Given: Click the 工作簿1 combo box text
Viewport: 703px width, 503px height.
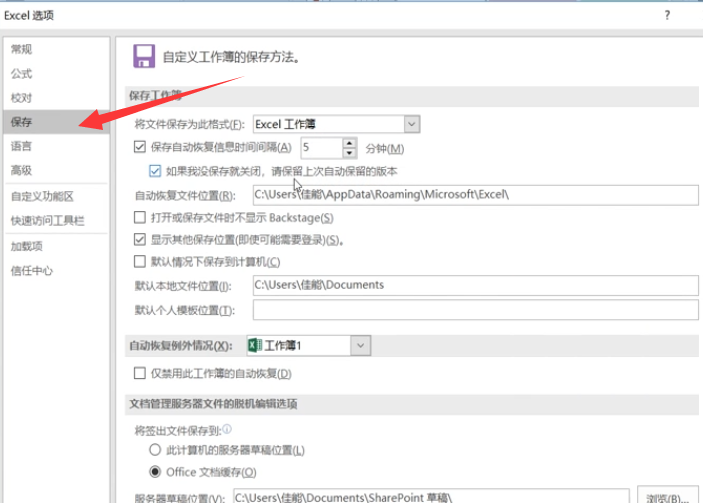Looking at the screenshot, I should click(x=282, y=346).
